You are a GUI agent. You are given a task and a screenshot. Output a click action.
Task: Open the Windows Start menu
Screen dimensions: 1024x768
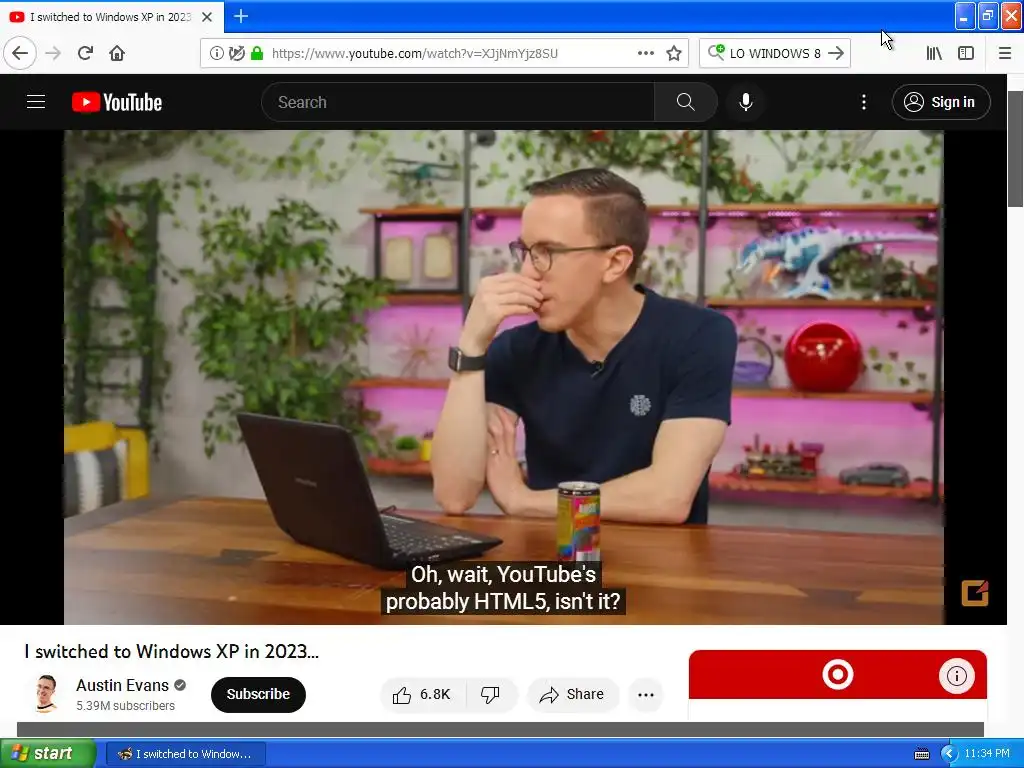tap(48, 754)
